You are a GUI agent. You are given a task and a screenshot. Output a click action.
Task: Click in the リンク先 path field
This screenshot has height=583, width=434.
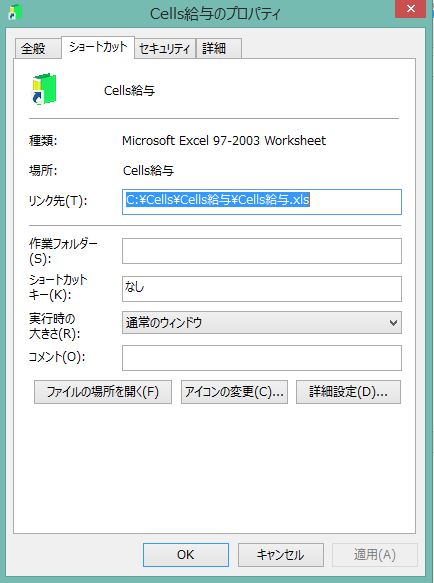(x=262, y=202)
